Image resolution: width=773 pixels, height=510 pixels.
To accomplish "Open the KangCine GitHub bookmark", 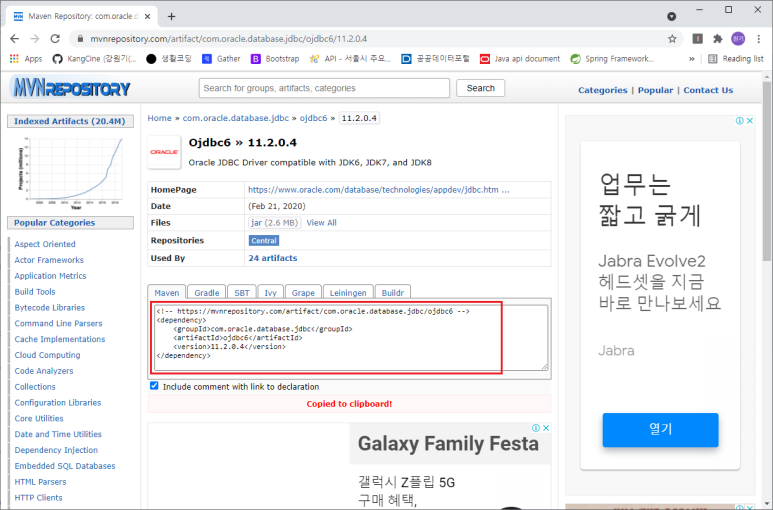I will click(x=95, y=59).
